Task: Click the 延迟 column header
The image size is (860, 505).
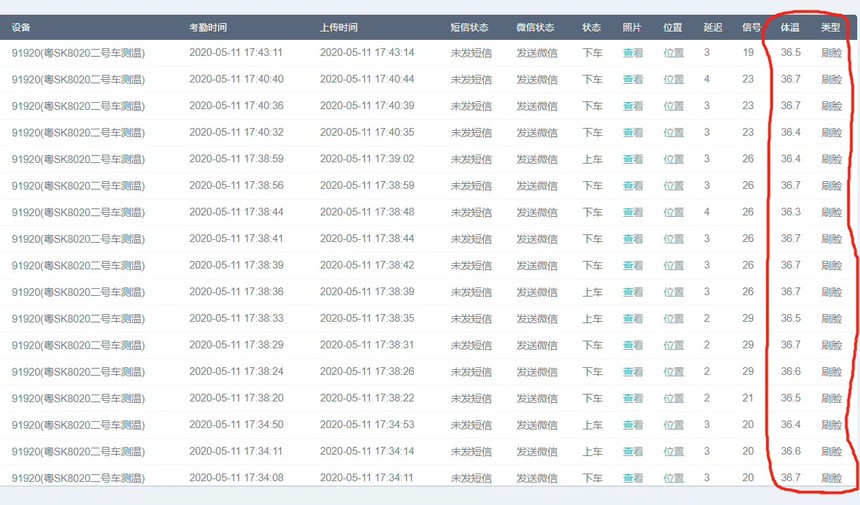Action: pos(713,27)
